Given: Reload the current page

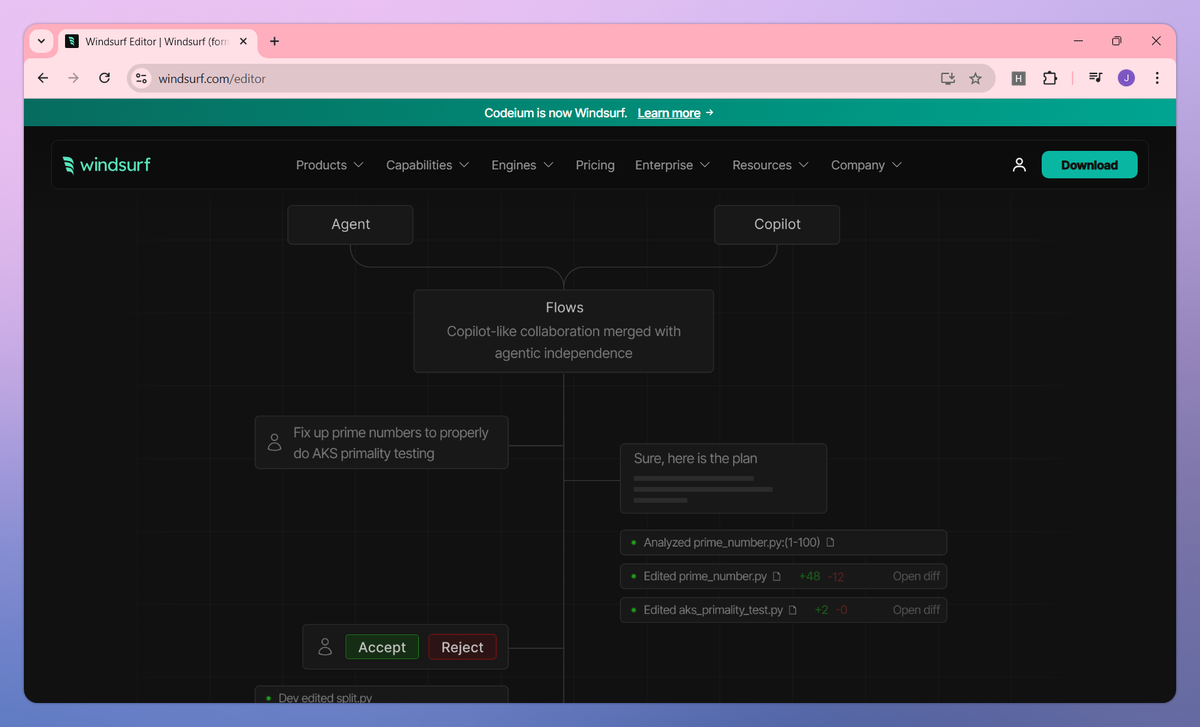Looking at the screenshot, I should coord(104,78).
